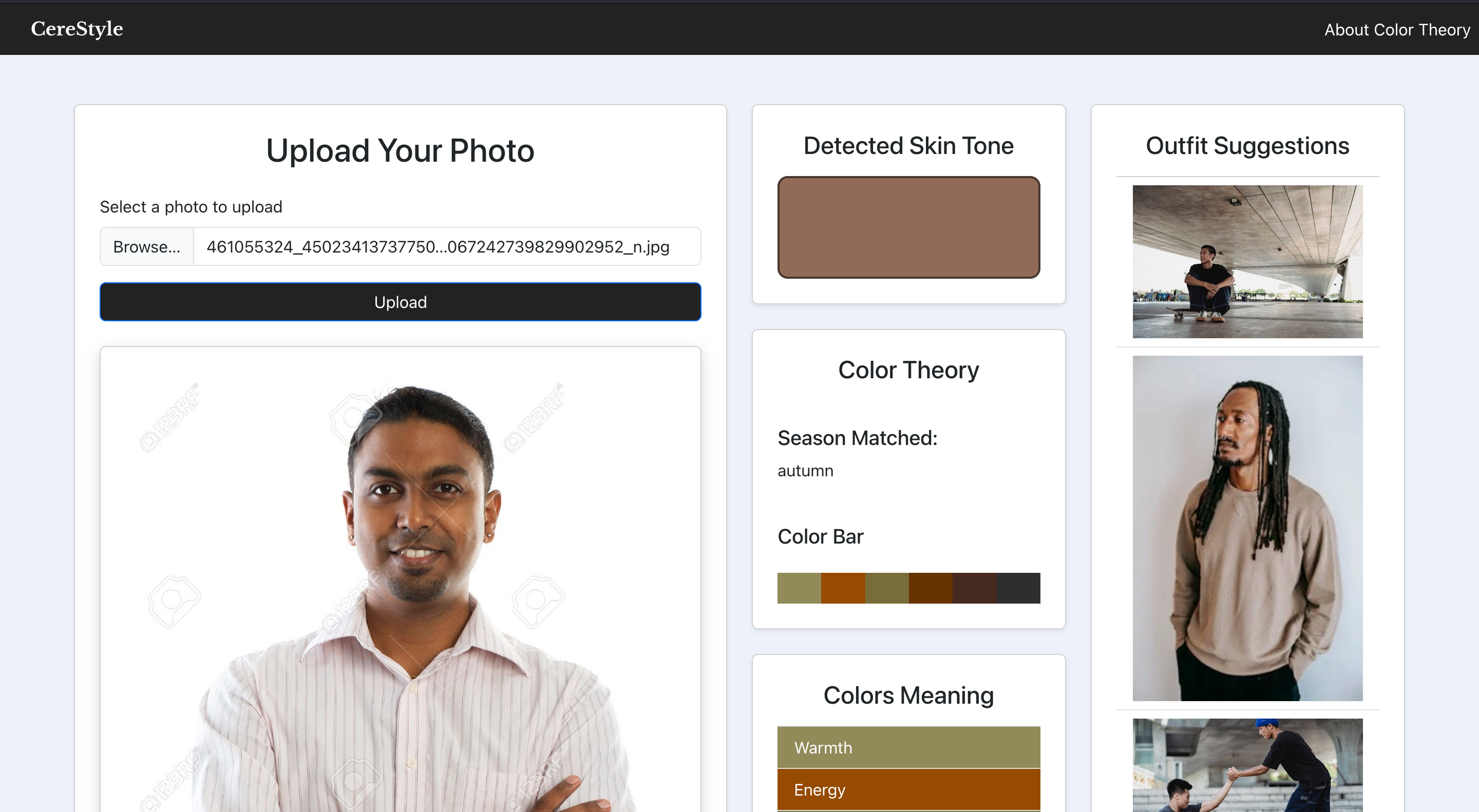Click the Energy color meaning row
This screenshot has height=812, width=1479.
(908, 789)
